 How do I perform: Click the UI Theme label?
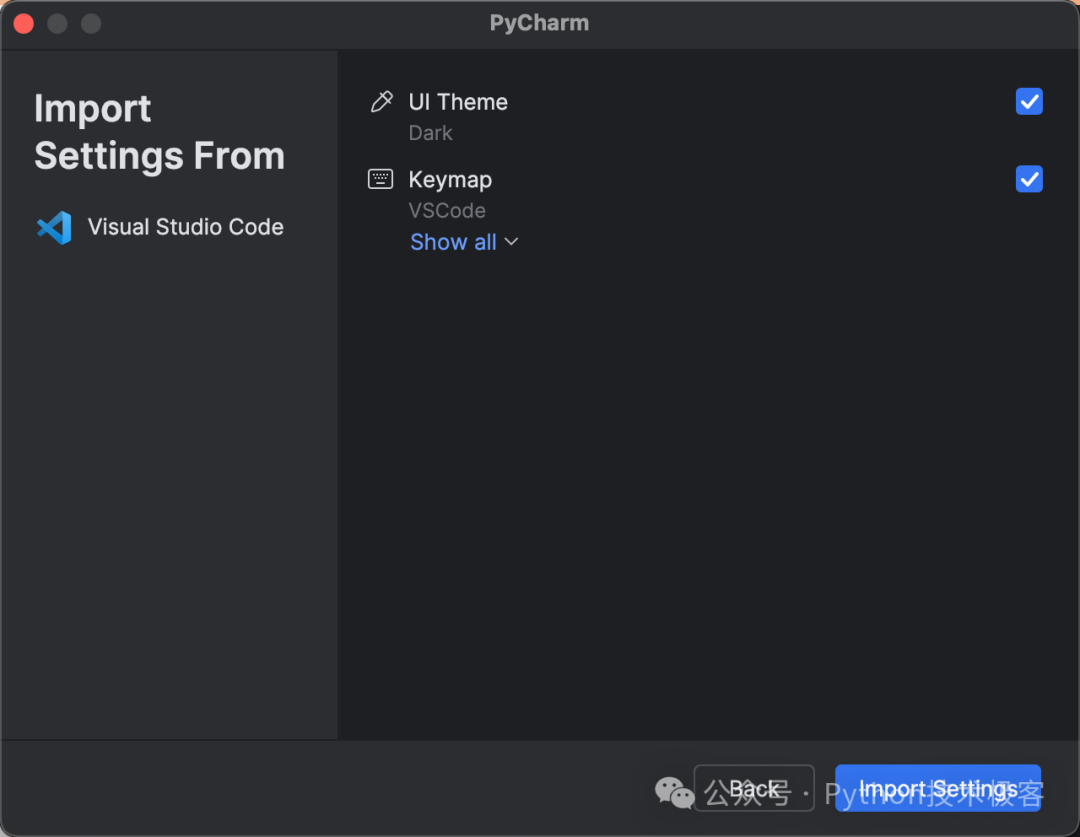click(x=458, y=102)
